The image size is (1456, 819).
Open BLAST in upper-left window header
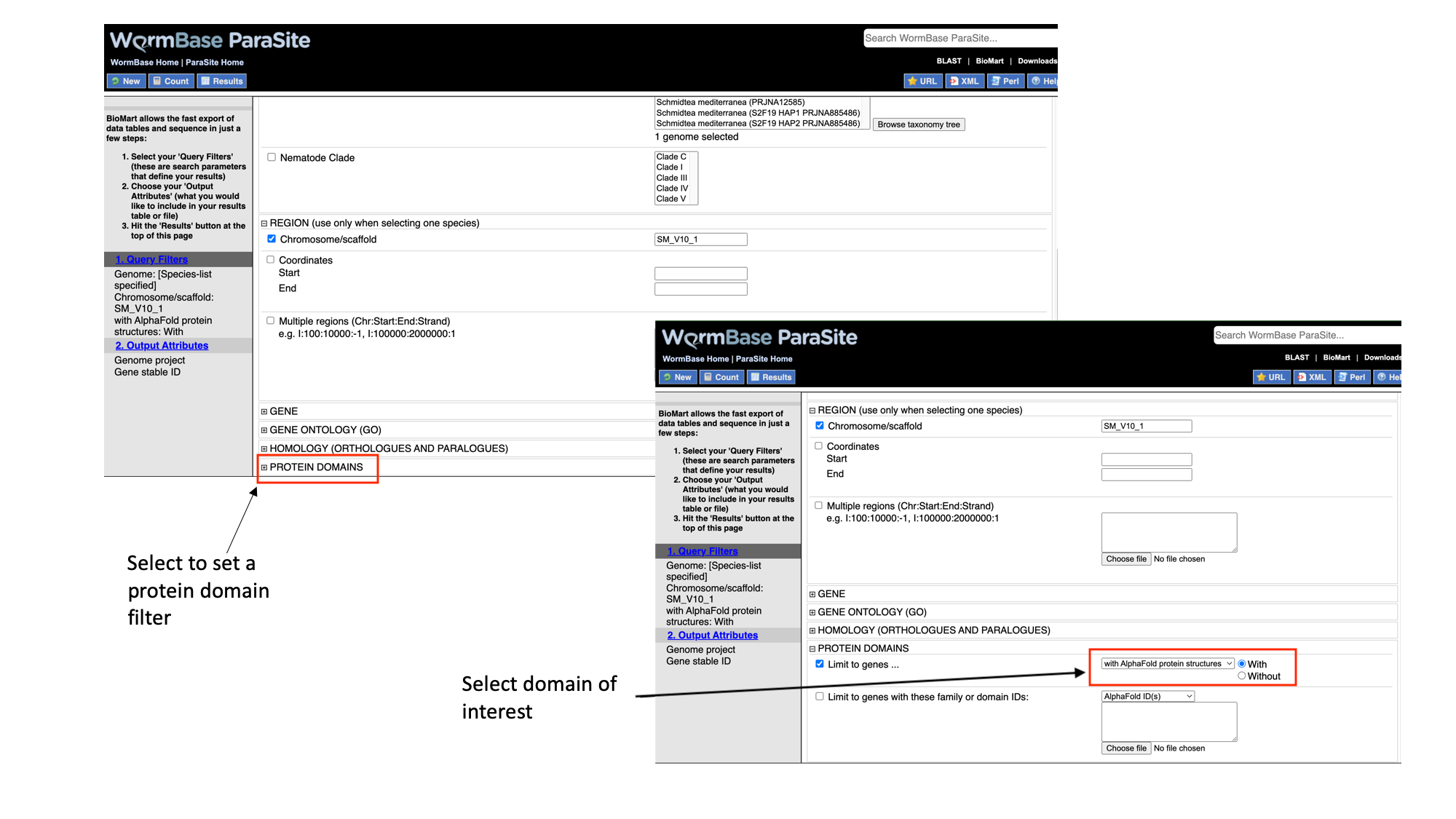(x=949, y=61)
